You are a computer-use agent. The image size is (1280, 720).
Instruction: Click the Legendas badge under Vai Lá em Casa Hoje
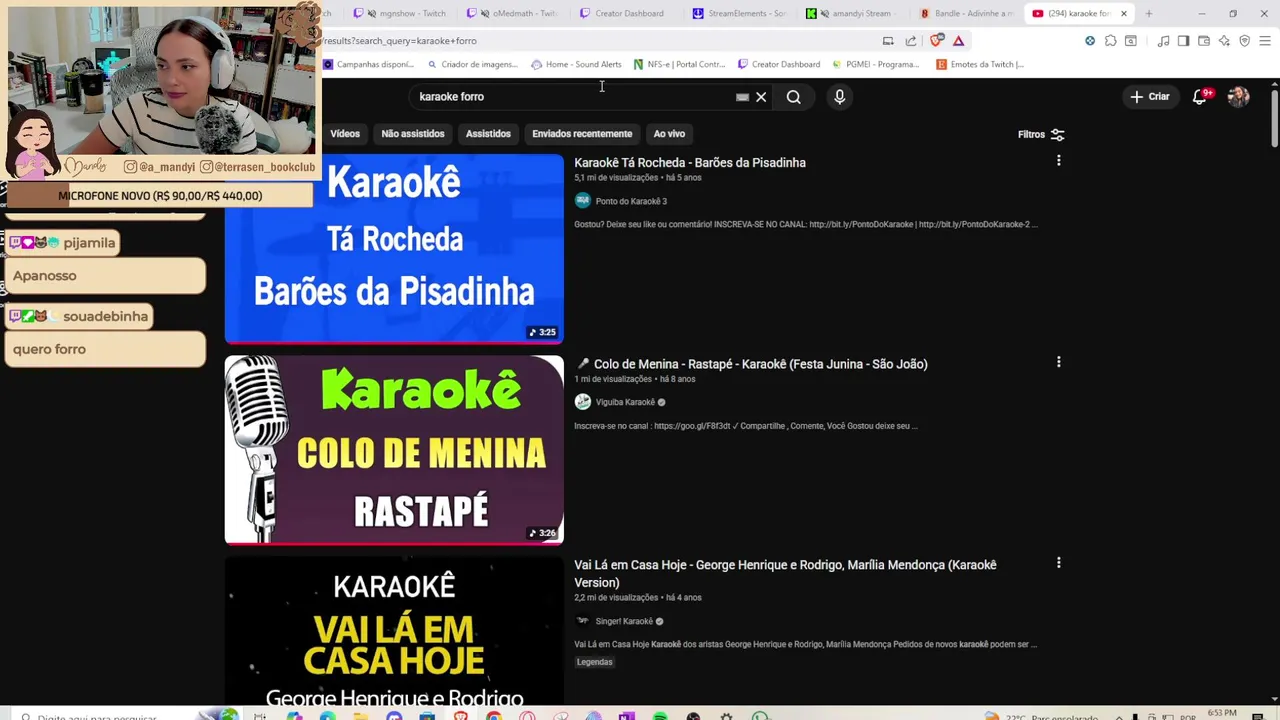tap(594, 662)
